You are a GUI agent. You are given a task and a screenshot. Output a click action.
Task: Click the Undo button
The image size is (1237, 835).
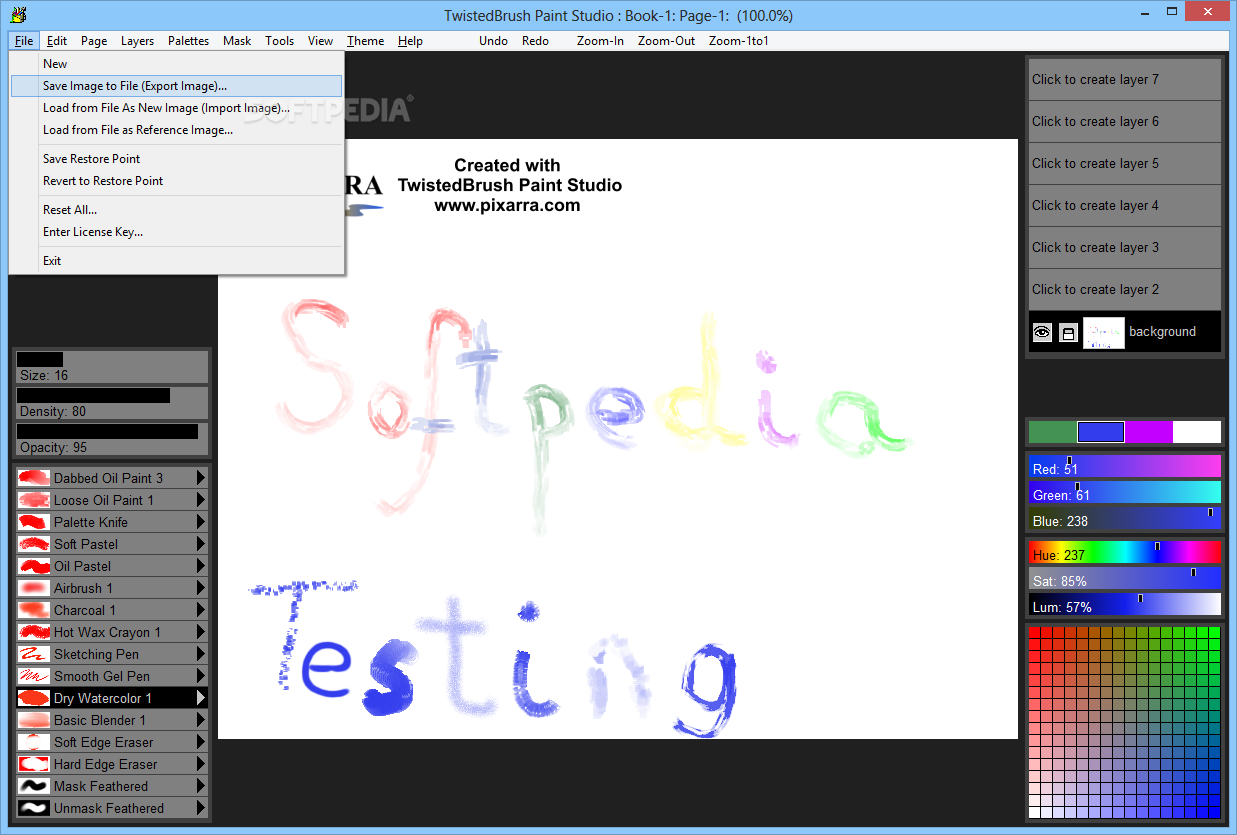click(493, 41)
